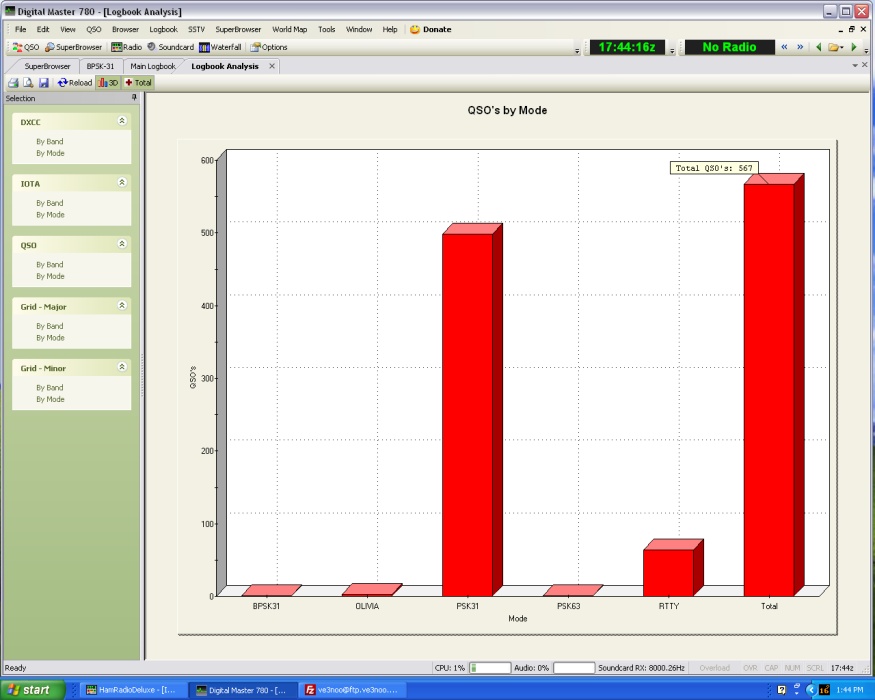
Task: Toggle 3D chart view
Action: (108, 83)
